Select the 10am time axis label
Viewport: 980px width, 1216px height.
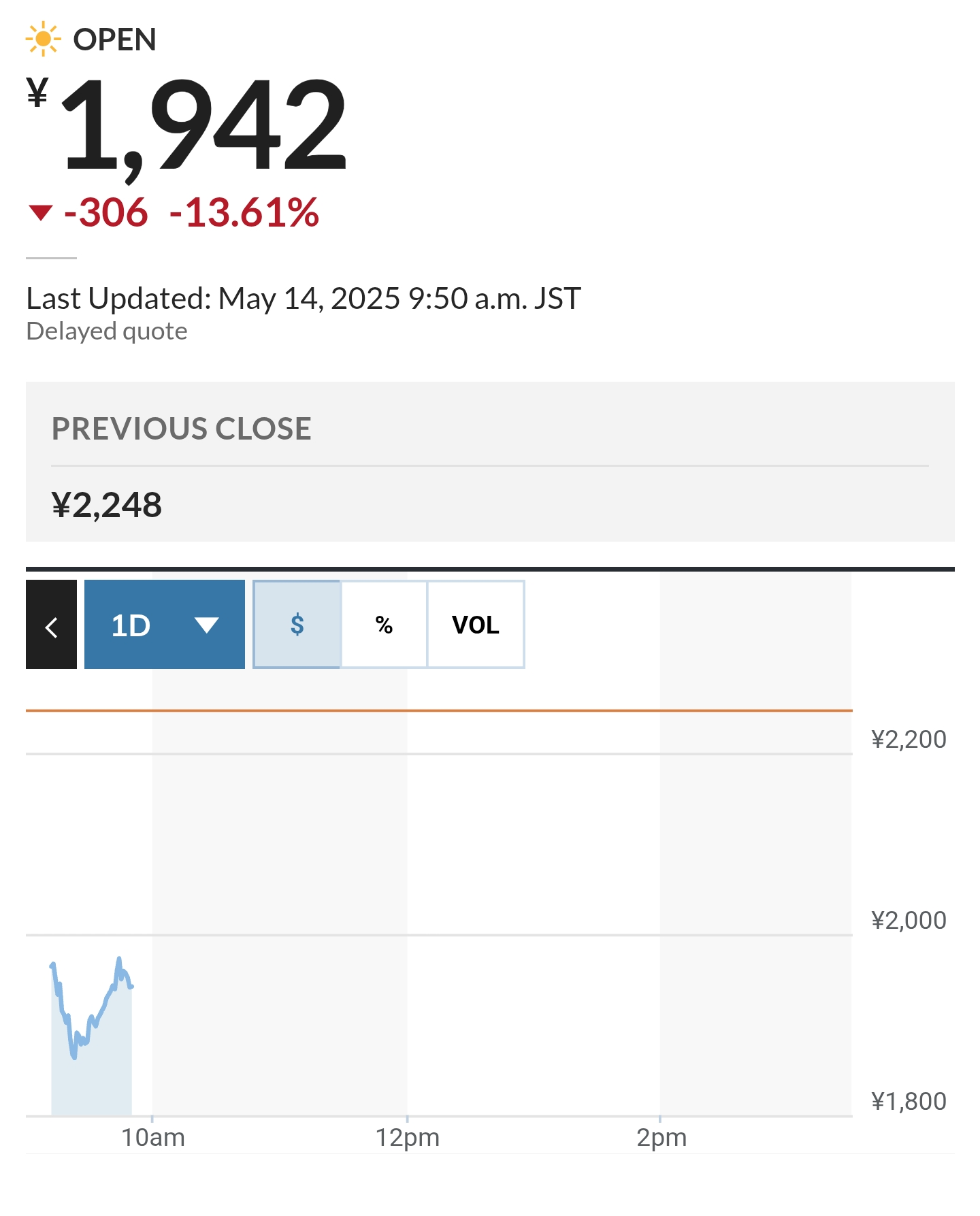(x=152, y=1138)
